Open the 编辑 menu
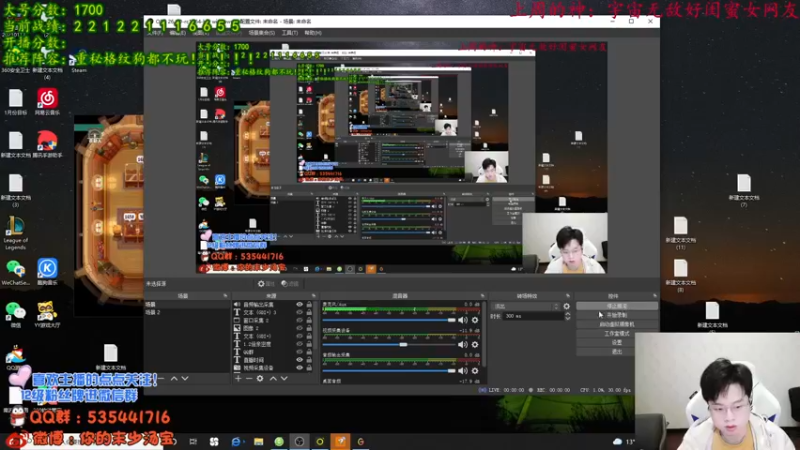The width and height of the screenshot is (800, 450). click(x=177, y=33)
